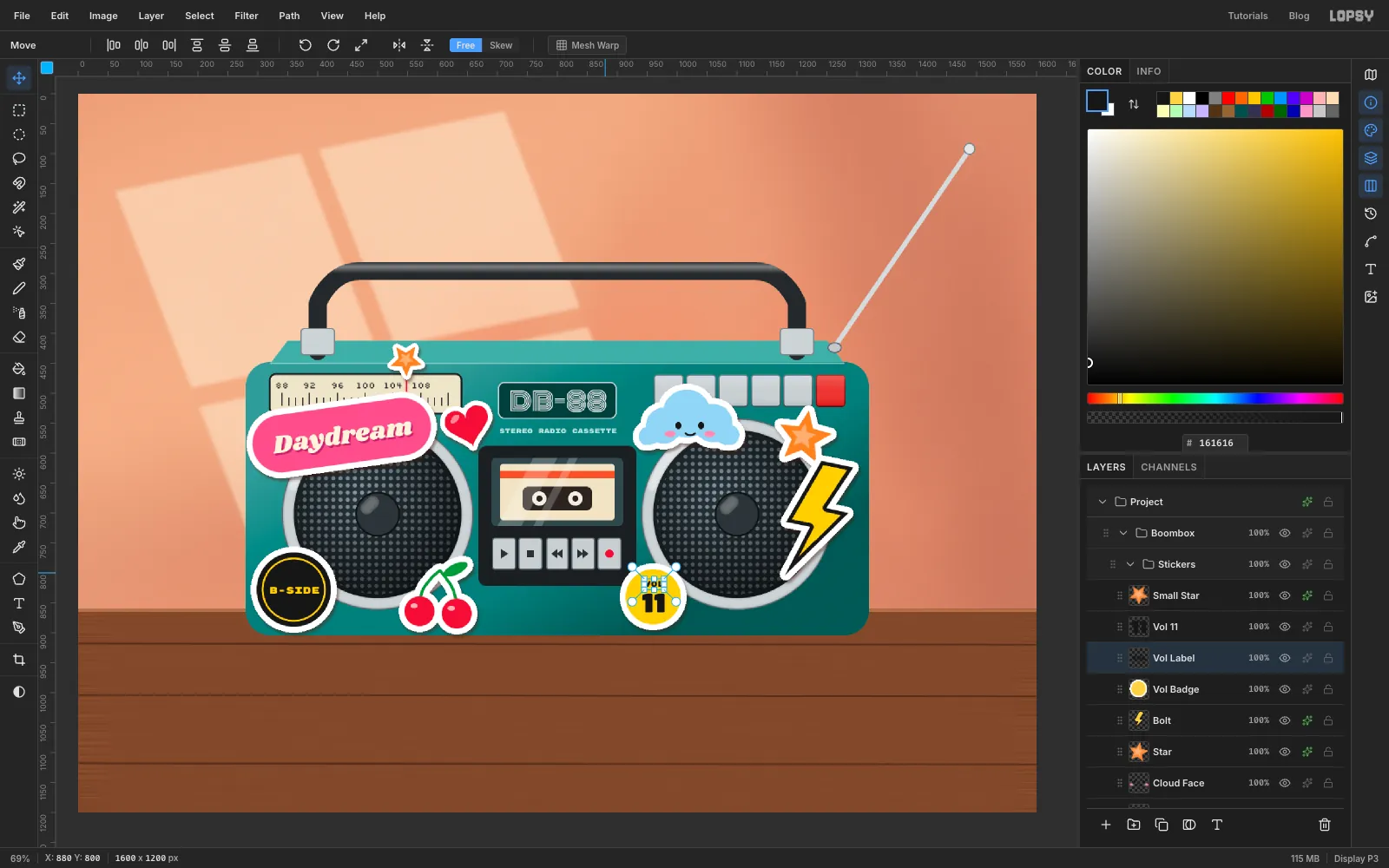The height and width of the screenshot is (868, 1389).
Task: Click the rotate clockwise icon
Action: tap(333, 45)
